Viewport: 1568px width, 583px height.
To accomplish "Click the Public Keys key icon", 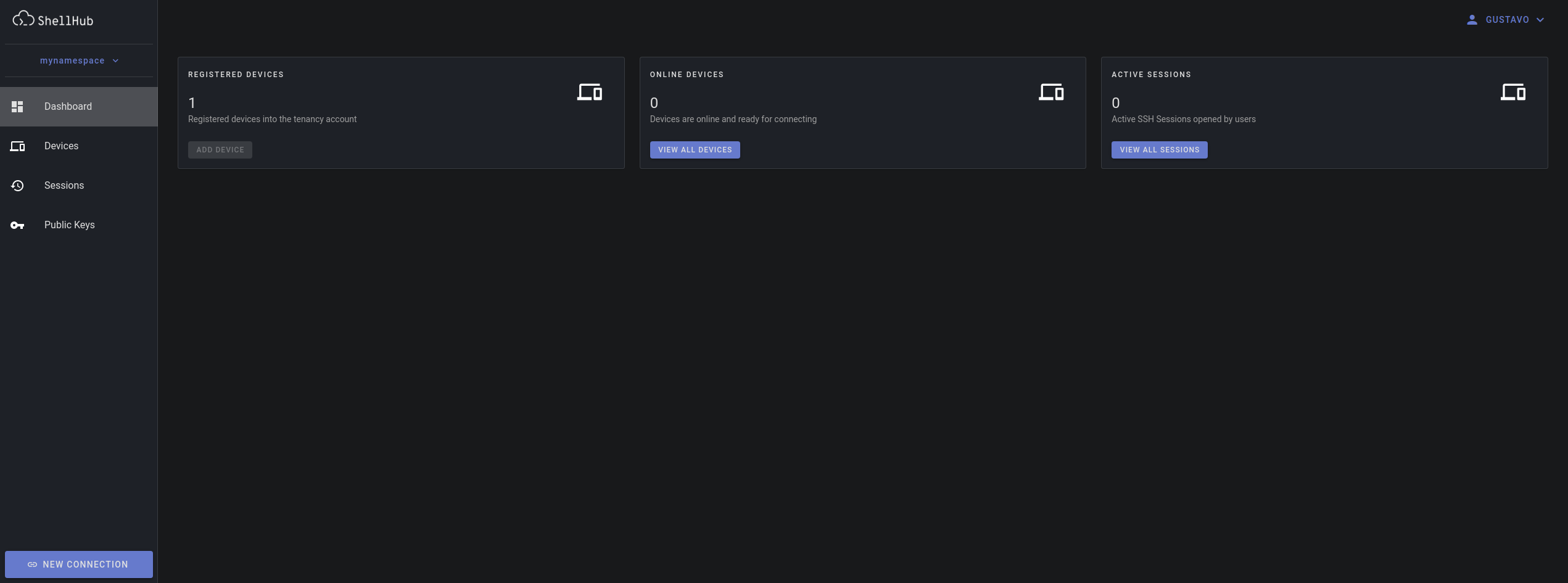I will pos(17,225).
